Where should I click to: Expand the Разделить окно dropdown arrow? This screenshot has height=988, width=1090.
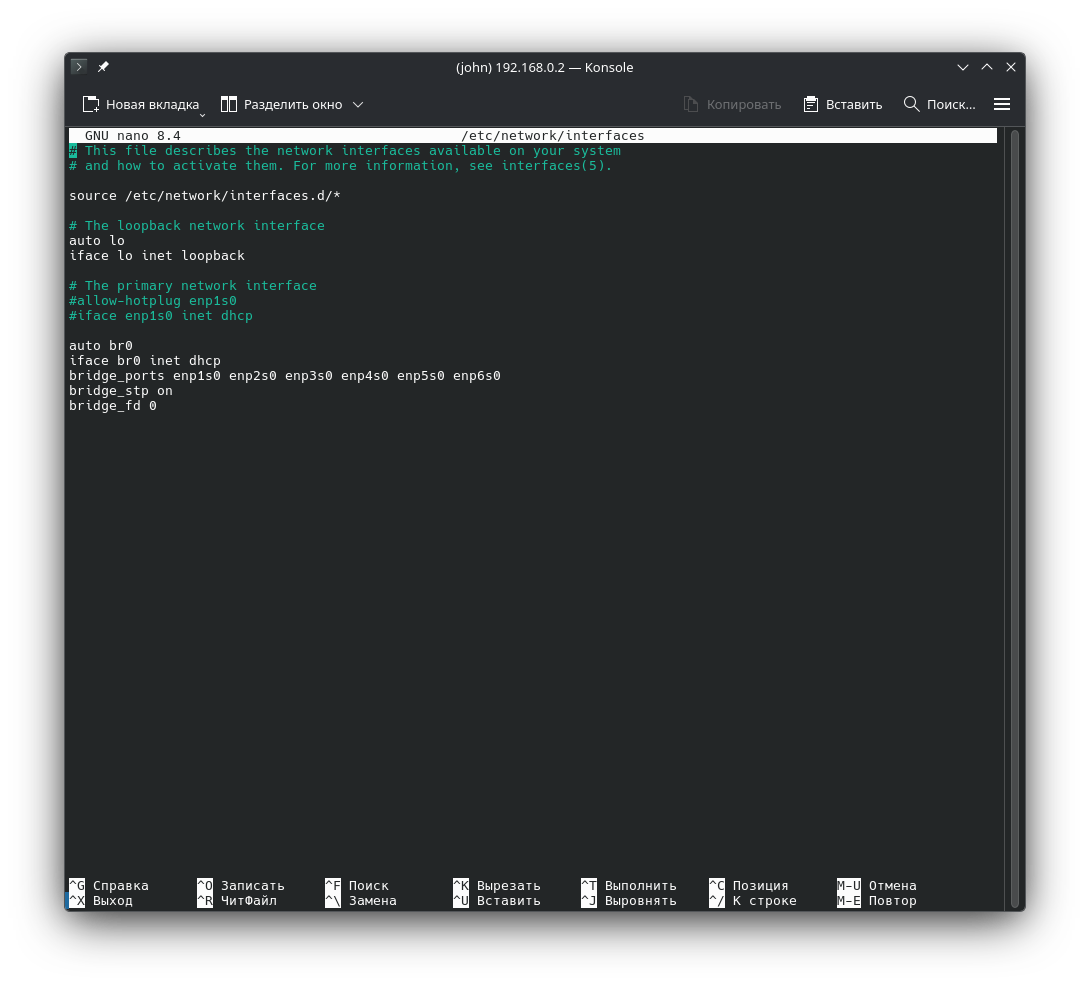358,104
